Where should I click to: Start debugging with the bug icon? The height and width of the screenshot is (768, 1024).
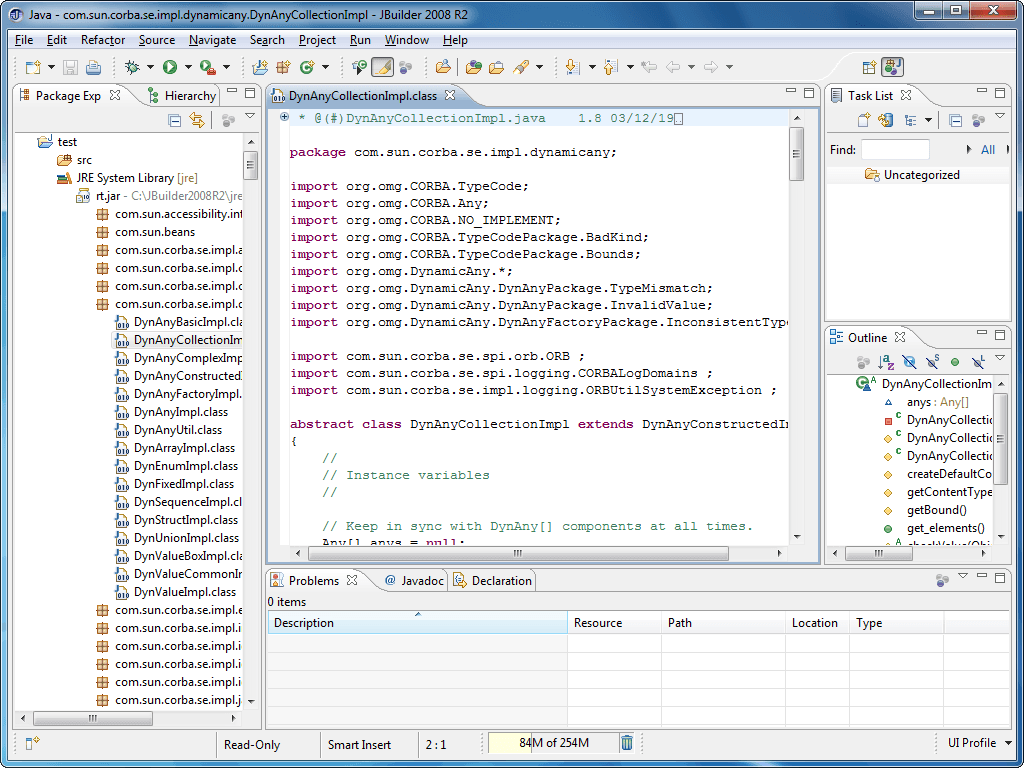133,67
